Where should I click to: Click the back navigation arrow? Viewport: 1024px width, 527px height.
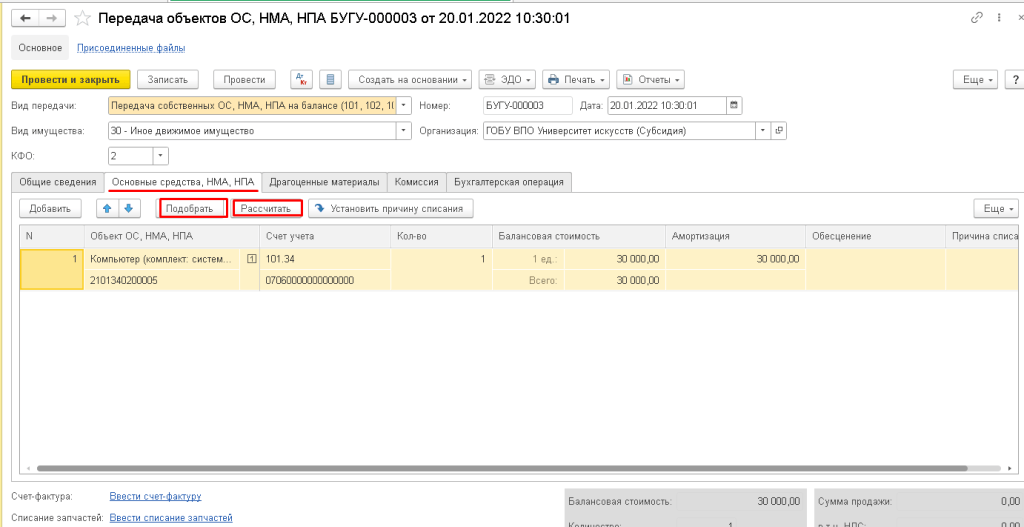point(25,19)
